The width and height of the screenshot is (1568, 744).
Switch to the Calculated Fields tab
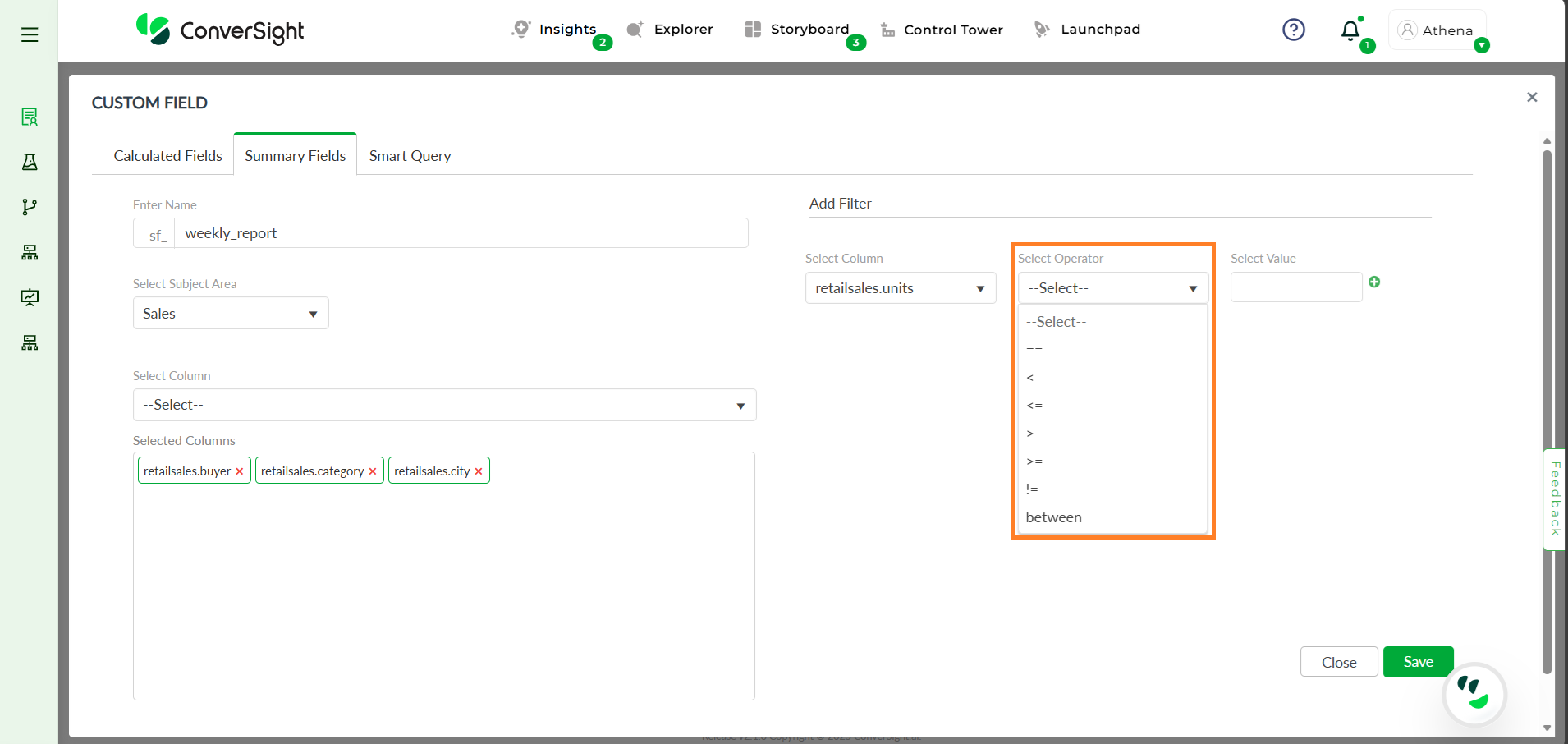tap(167, 156)
